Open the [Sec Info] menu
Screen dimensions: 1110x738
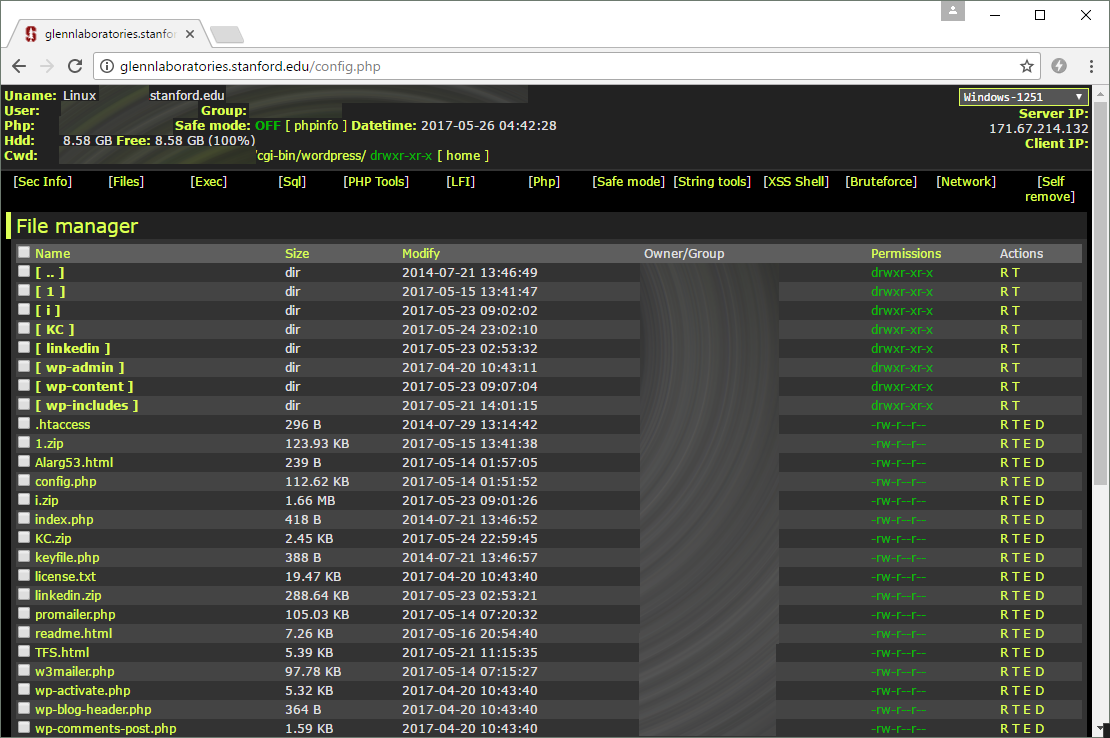(42, 181)
